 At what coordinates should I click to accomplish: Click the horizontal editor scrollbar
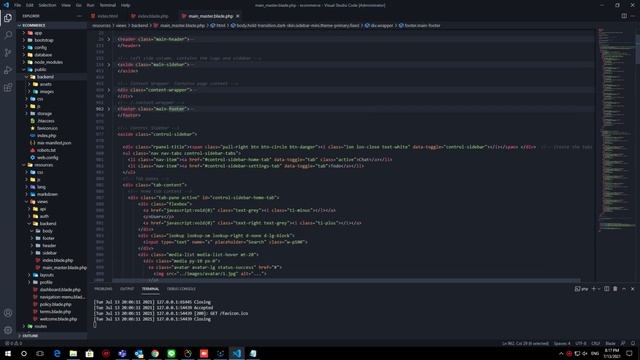coord(346,280)
